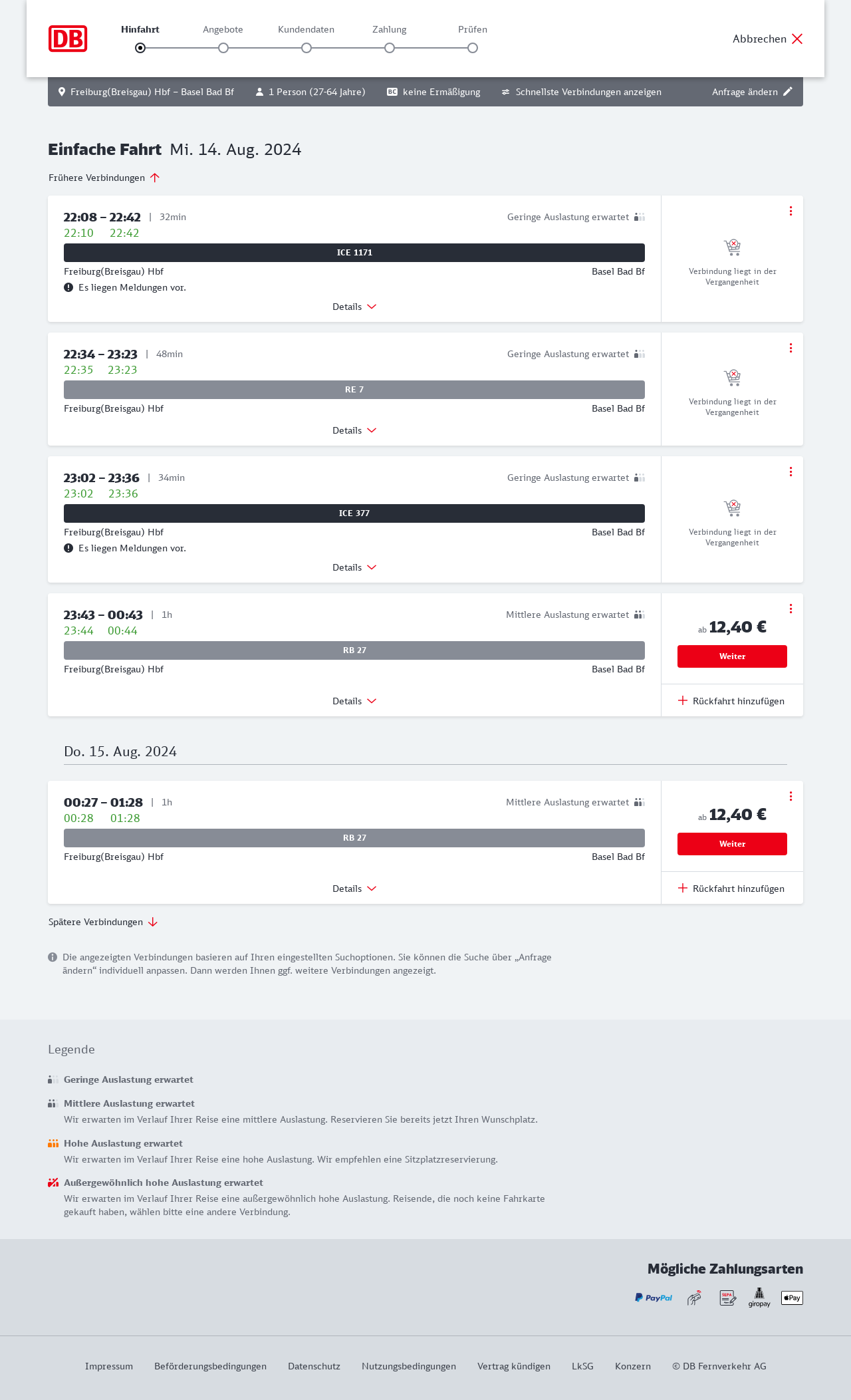Select the Kundendaten step circle
Image resolution: width=851 pixels, height=1400 pixels.
click(x=306, y=48)
